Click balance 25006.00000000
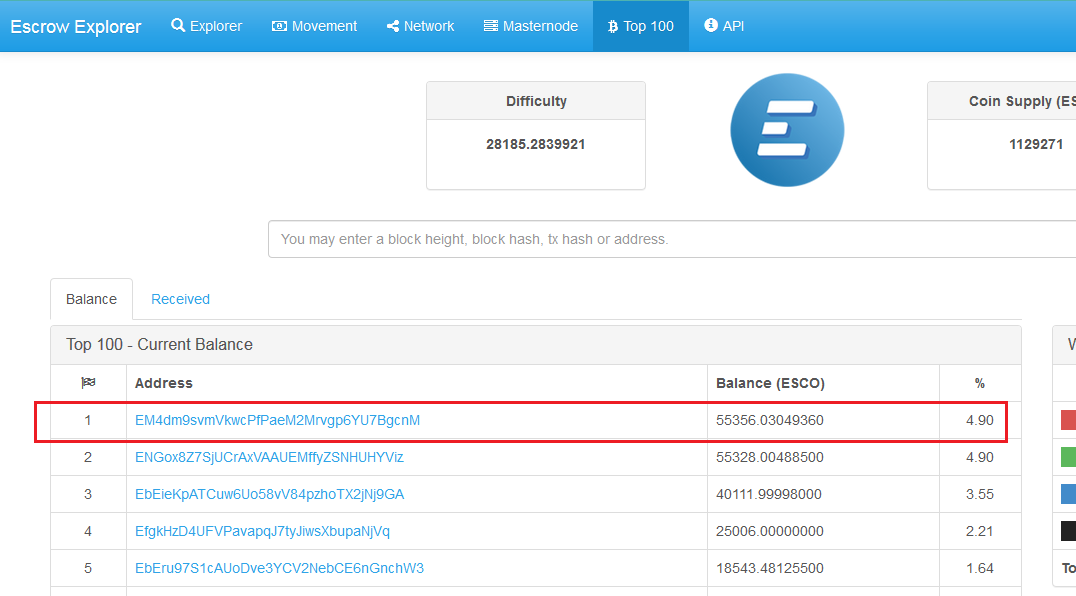Image resolution: width=1076 pixels, height=596 pixels. click(x=770, y=532)
